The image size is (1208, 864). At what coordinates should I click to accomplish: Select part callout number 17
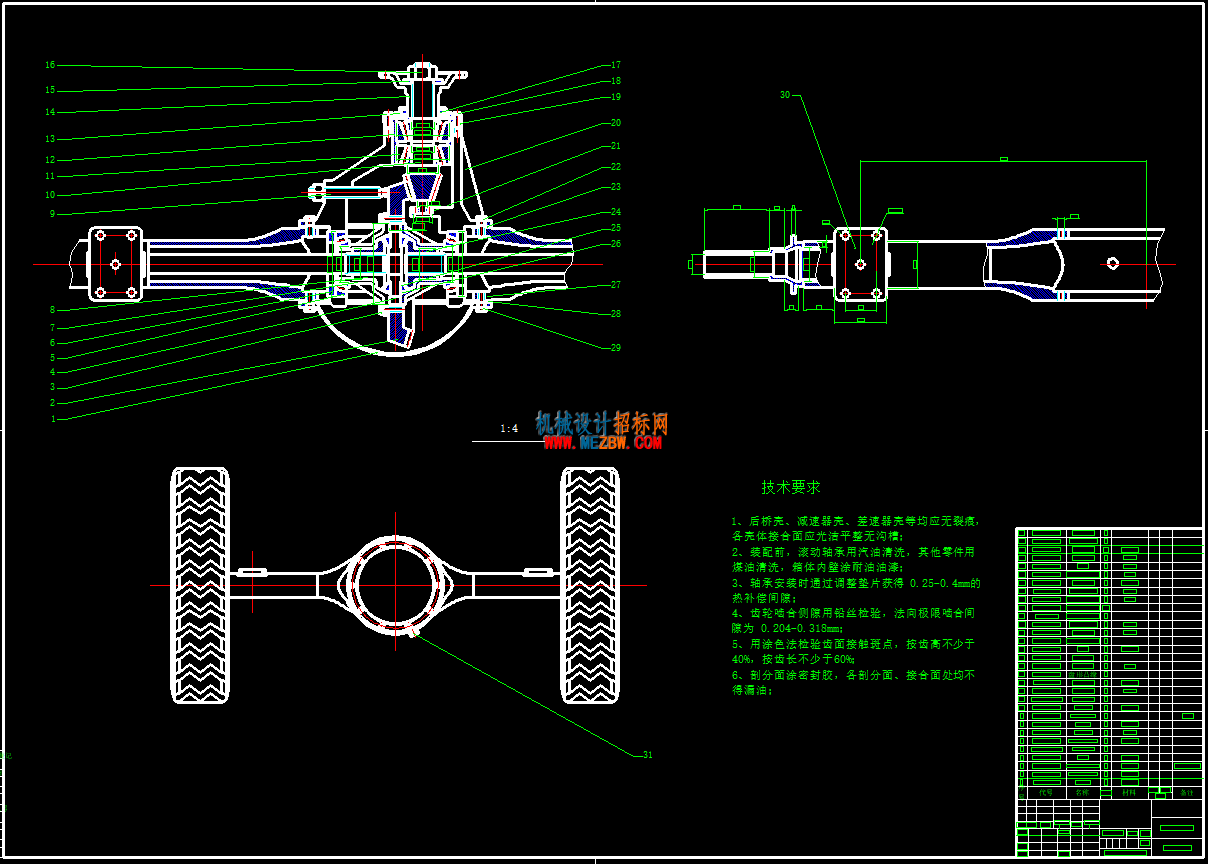pyautogui.click(x=616, y=65)
